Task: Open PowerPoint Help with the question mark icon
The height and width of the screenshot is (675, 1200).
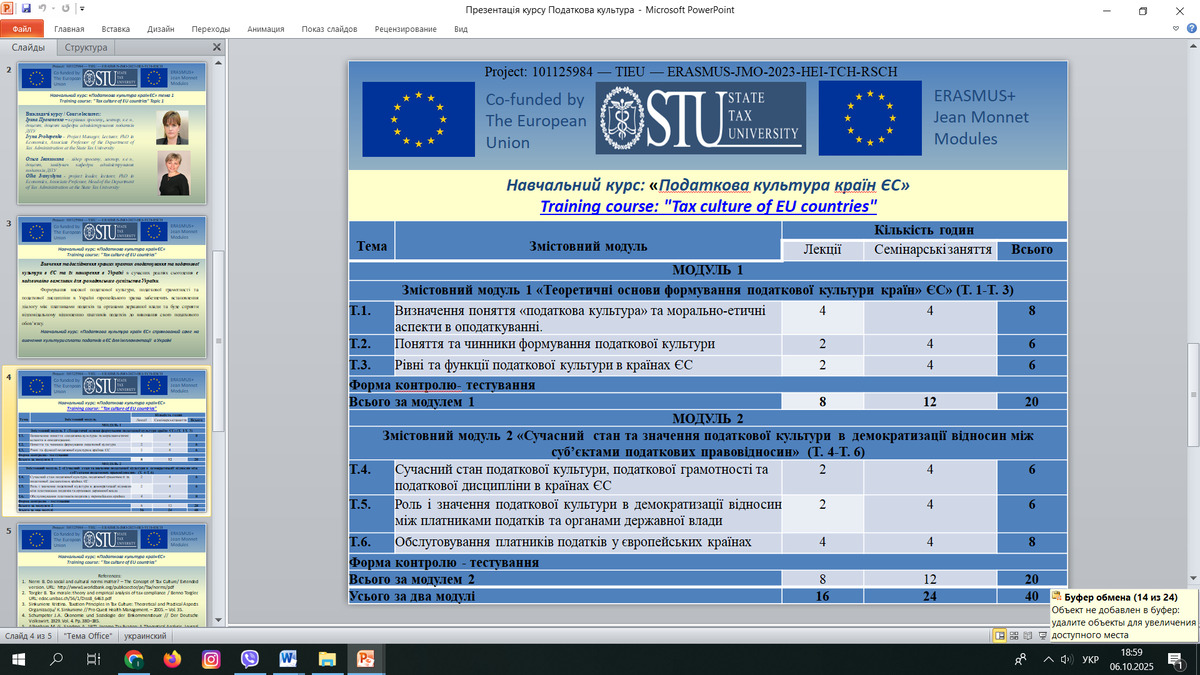Action: tap(1189, 29)
